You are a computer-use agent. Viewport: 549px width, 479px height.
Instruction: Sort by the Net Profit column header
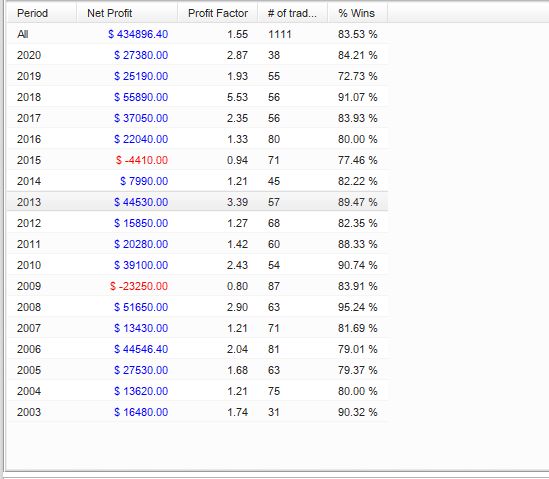coord(127,13)
